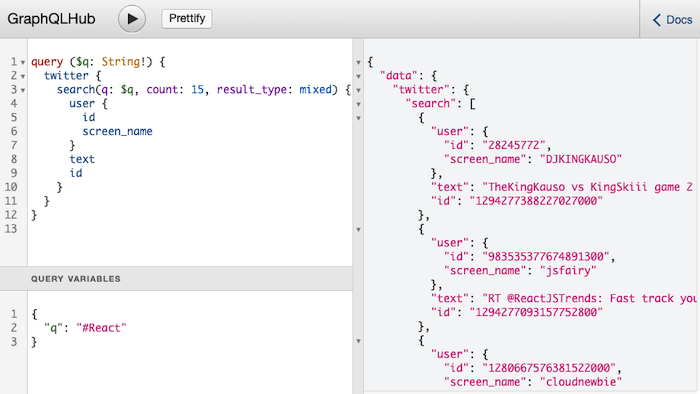Open the Docs panel
Viewport: 700px width, 394px height.
[672, 20]
